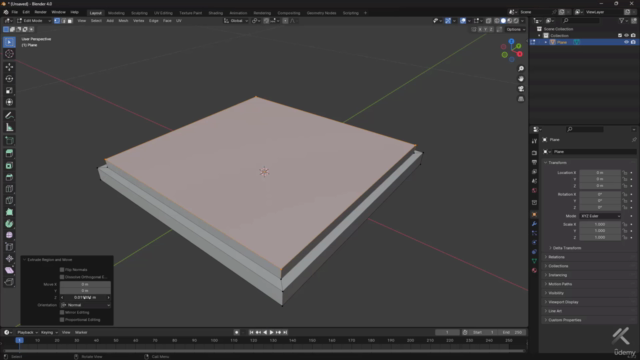Viewport: 640px width, 360px height.
Task: Select the Add Cube tool
Action: [x=9, y=141]
